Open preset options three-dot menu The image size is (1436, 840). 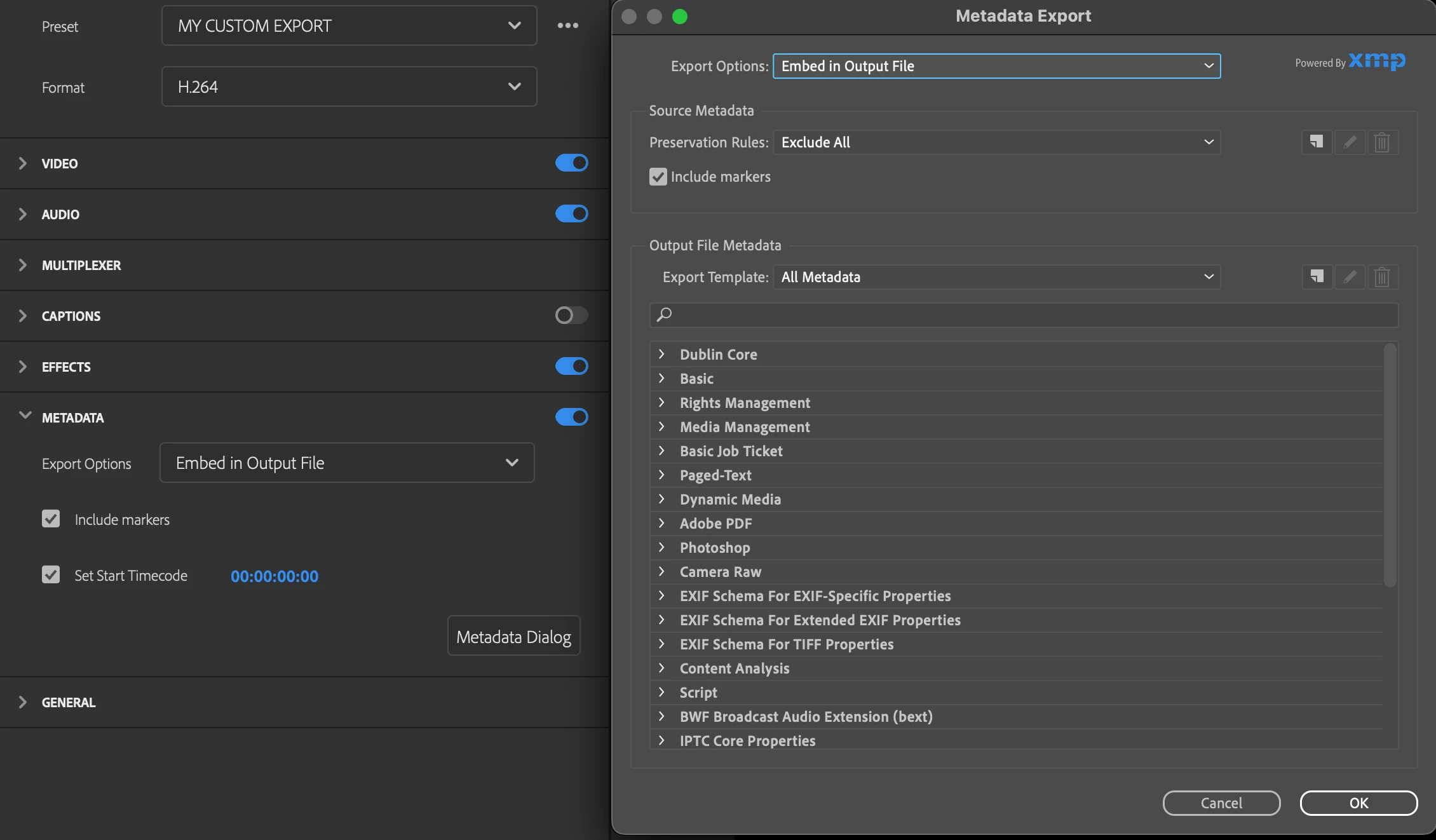pyautogui.click(x=567, y=25)
